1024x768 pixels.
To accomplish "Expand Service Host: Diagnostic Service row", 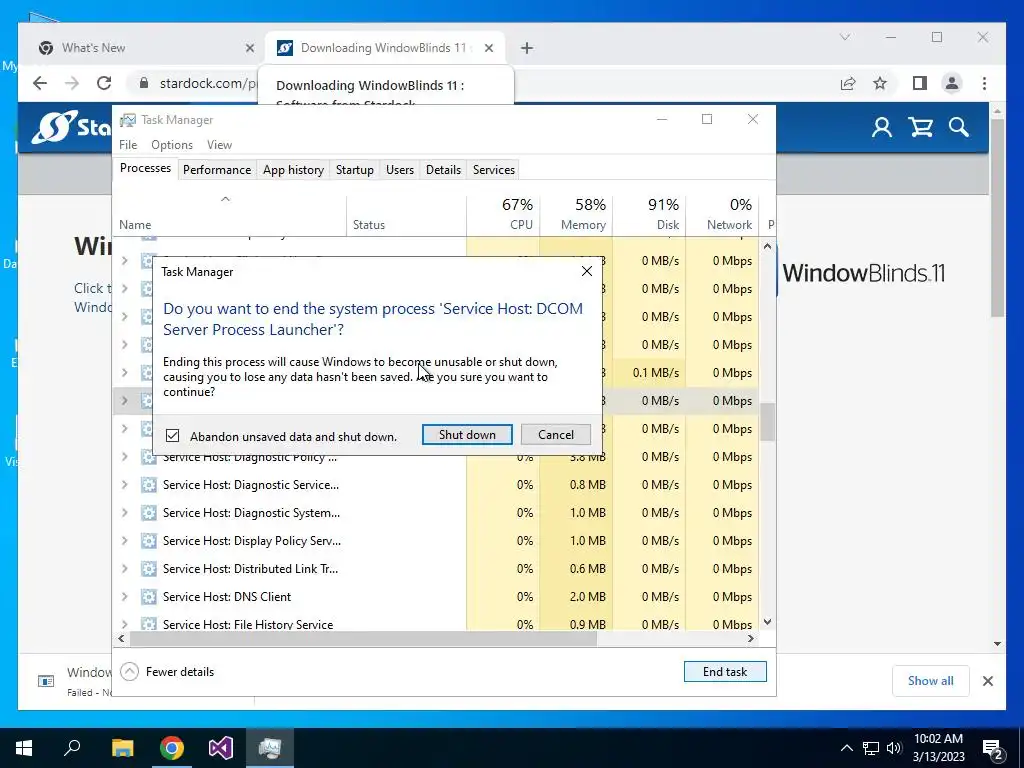I will tap(124, 485).
